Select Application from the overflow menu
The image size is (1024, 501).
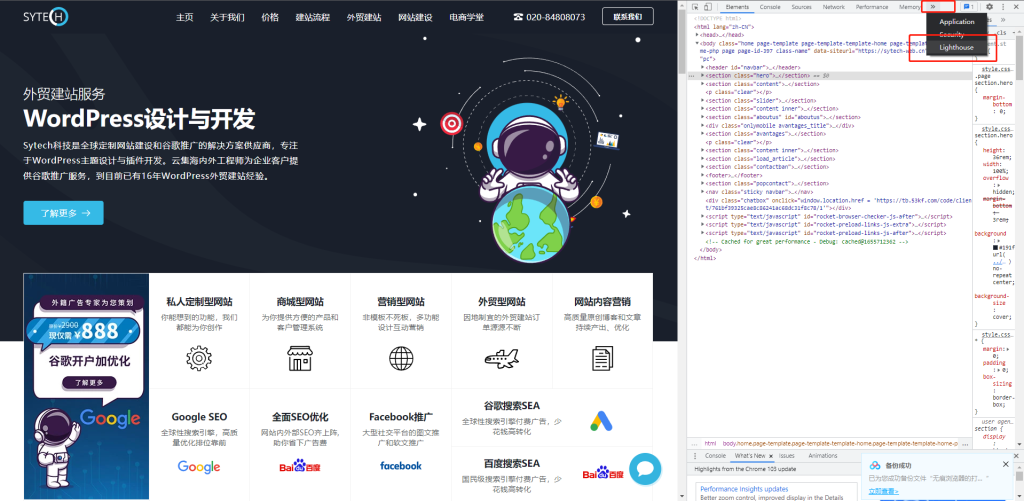tap(956, 22)
